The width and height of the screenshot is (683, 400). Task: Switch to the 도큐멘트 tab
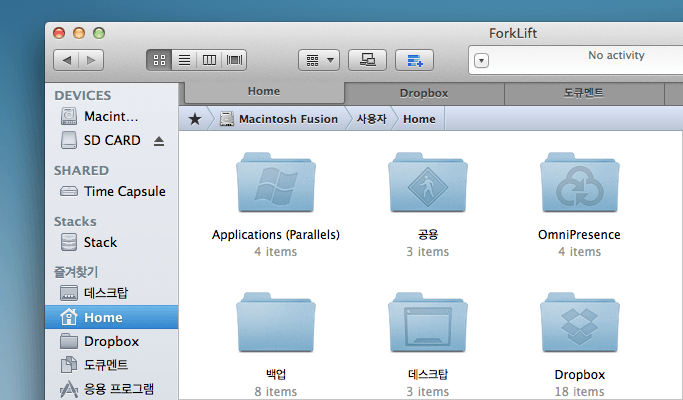click(584, 93)
